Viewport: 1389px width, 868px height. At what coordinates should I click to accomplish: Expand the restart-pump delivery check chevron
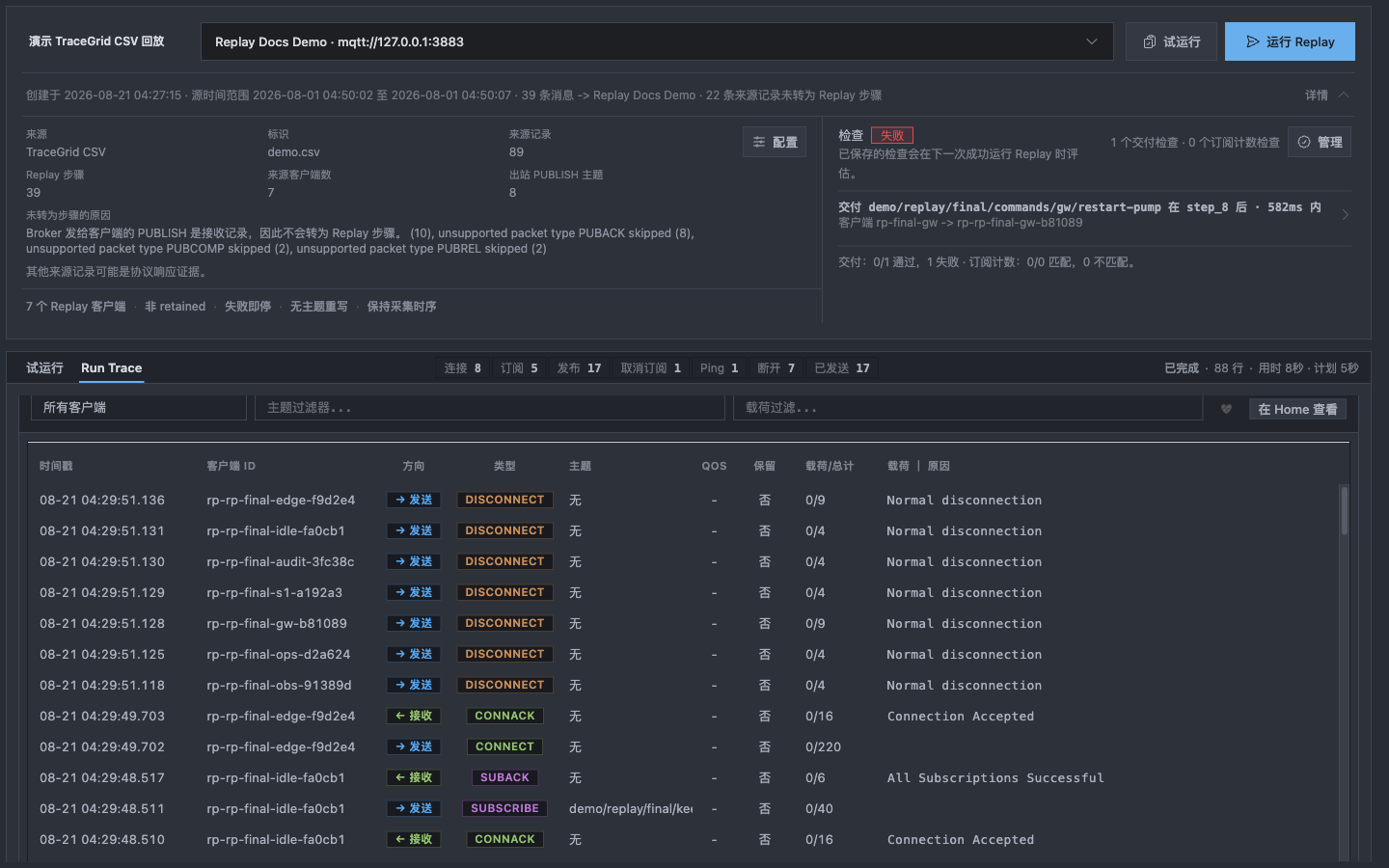point(1345,214)
